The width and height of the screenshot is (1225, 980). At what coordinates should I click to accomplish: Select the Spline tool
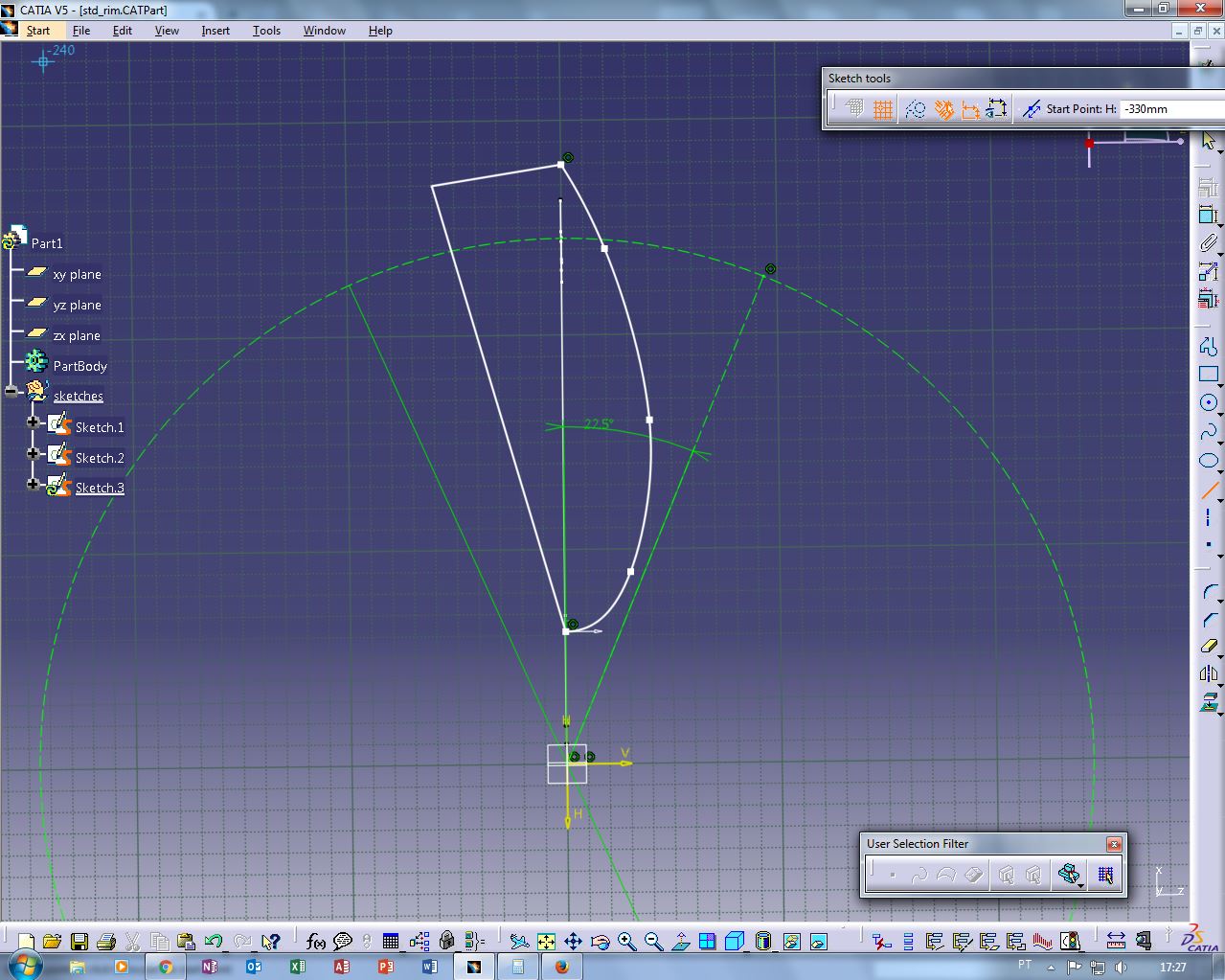(x=1208, y=431)
